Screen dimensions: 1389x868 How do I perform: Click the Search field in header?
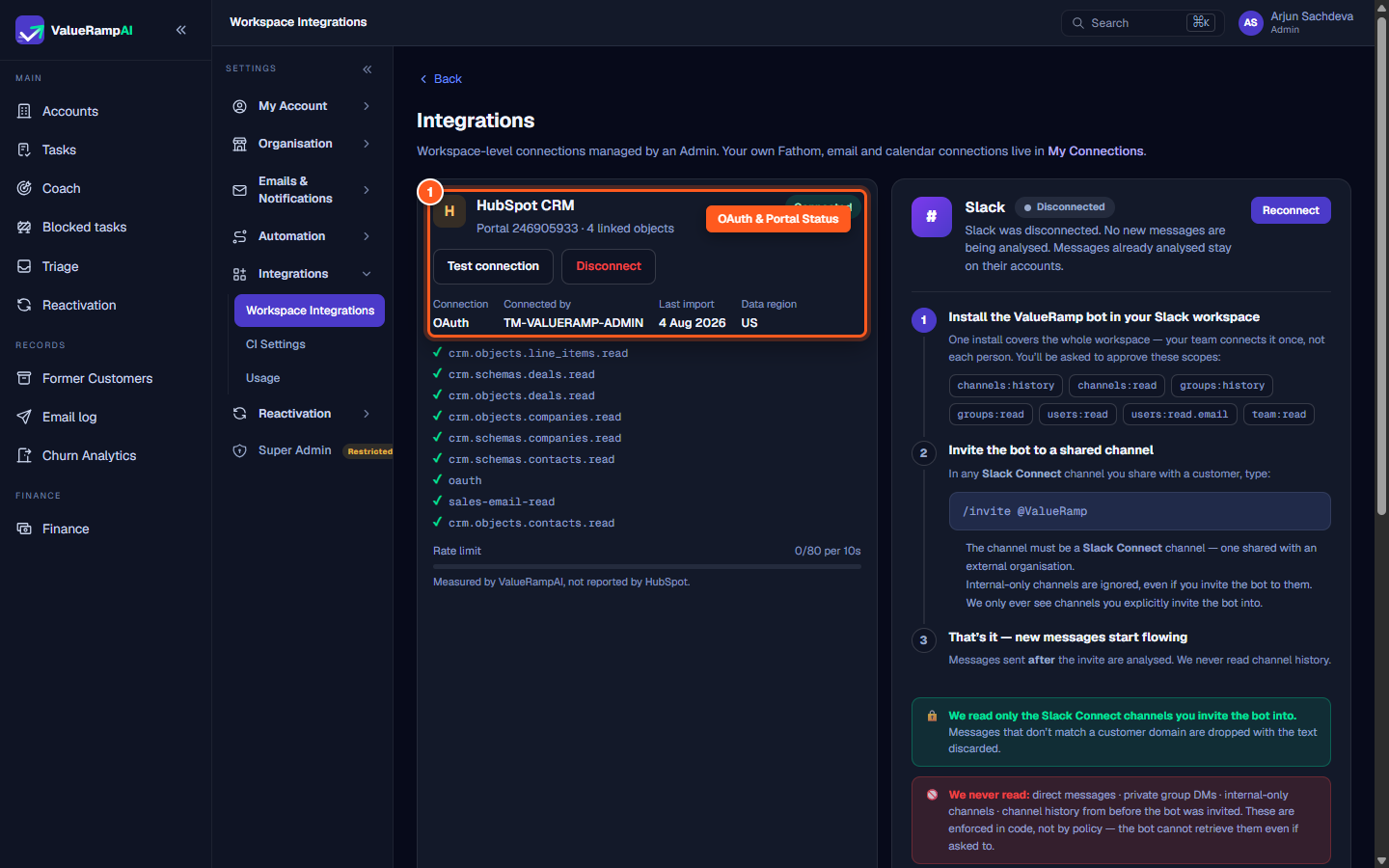(x=1142, y=23)
